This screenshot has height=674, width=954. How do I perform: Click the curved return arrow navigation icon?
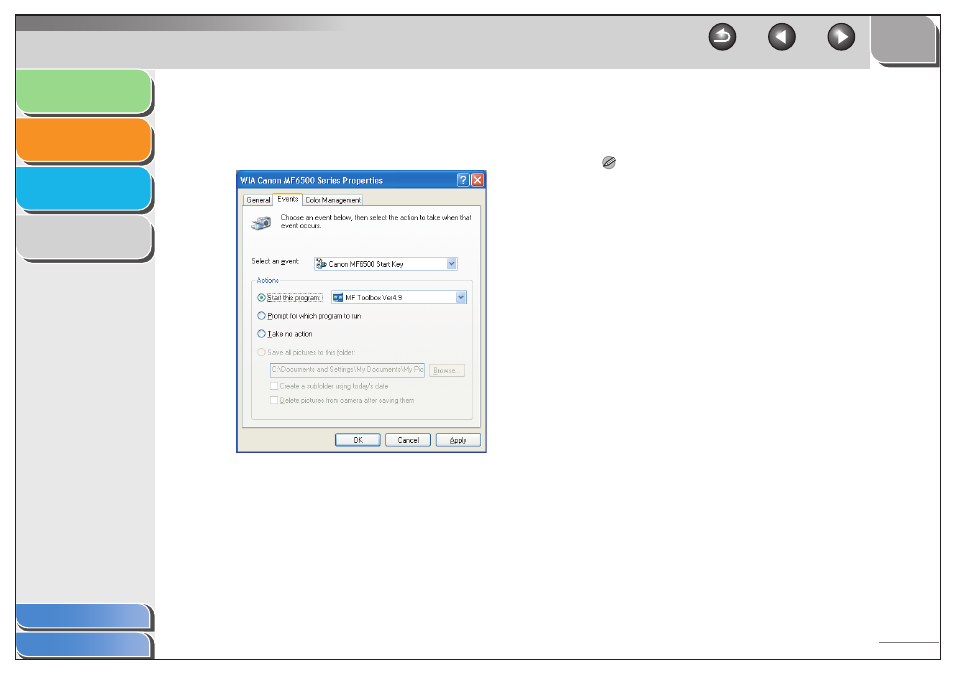pyautogui.click(x=722, y=37)
